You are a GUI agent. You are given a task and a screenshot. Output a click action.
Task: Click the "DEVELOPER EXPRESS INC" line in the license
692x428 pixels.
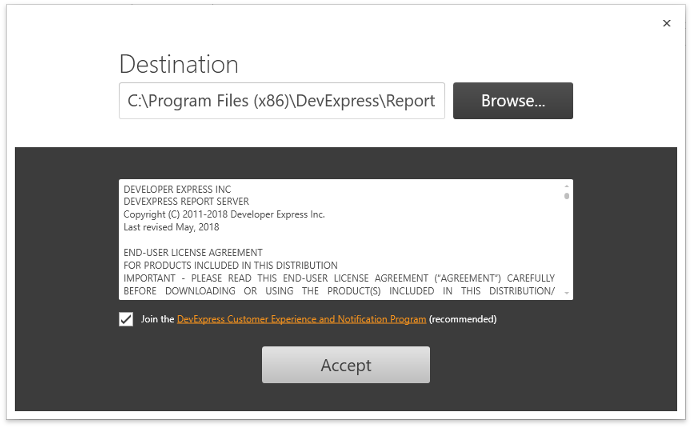177,189
